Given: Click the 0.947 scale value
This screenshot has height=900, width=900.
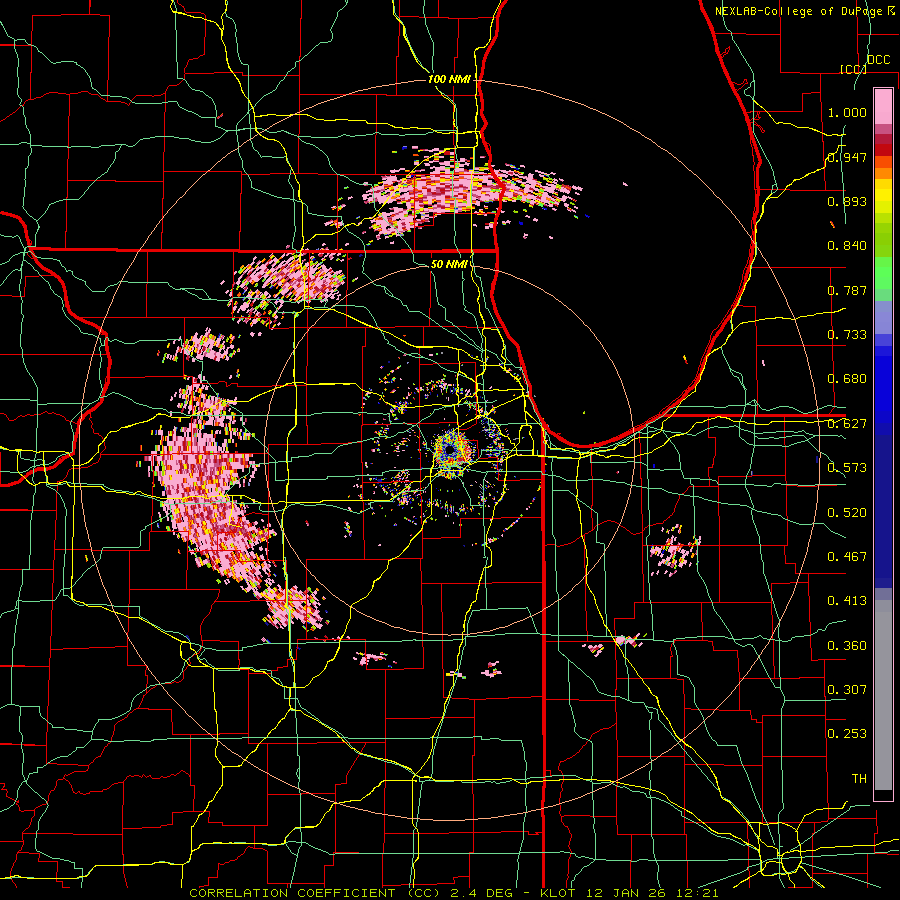Looking at the screenshot, I should pos(847,157).
